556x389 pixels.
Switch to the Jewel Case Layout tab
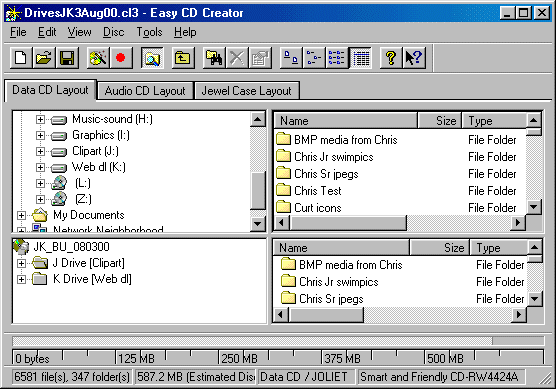point(246,91)
